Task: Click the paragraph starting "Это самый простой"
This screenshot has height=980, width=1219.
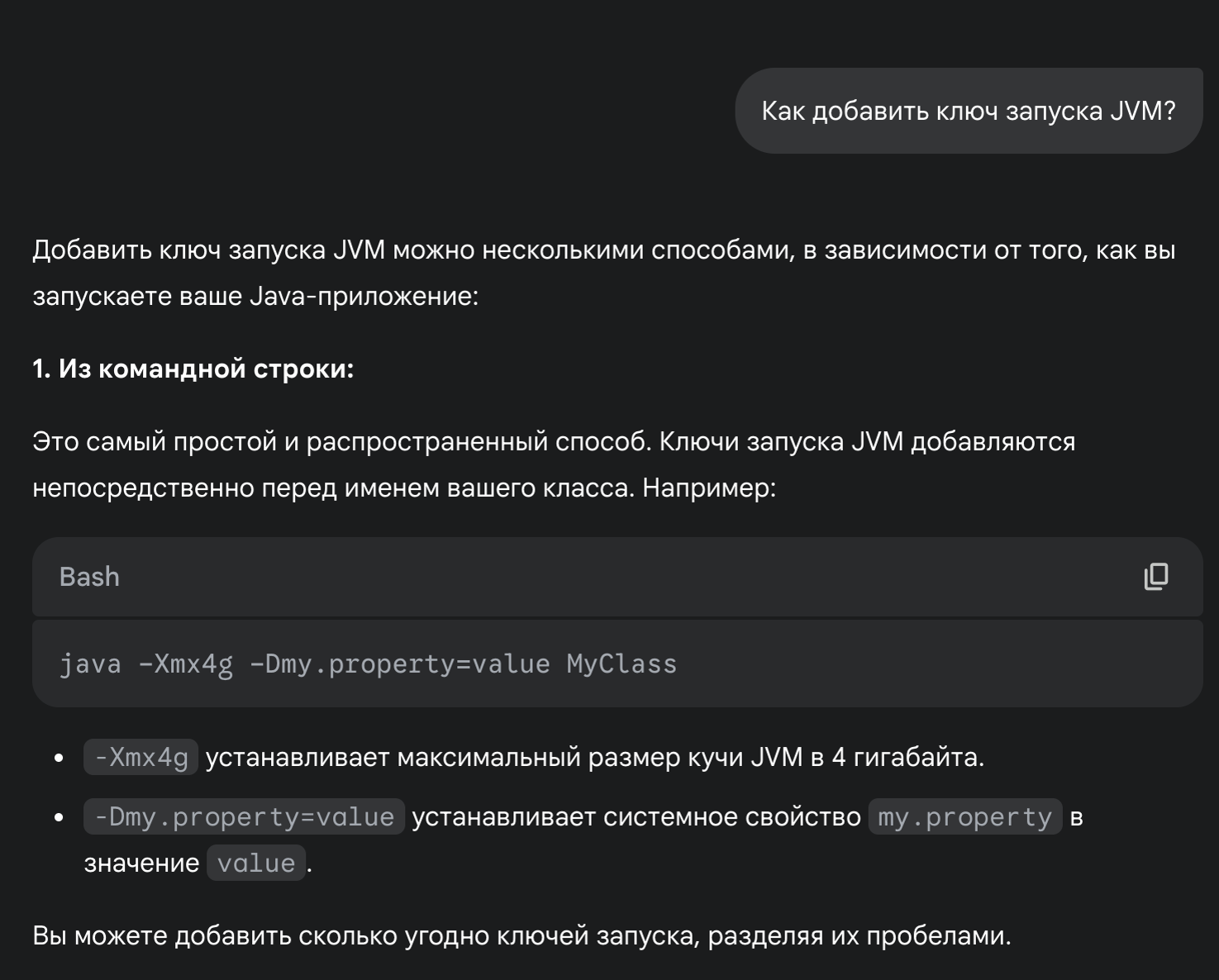Action: pos(554,464)
